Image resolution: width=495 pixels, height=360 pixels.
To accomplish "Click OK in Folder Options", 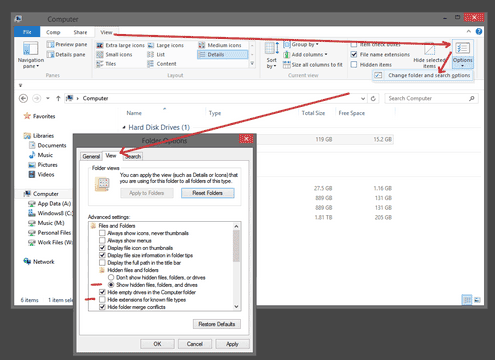I will point(157,344).
